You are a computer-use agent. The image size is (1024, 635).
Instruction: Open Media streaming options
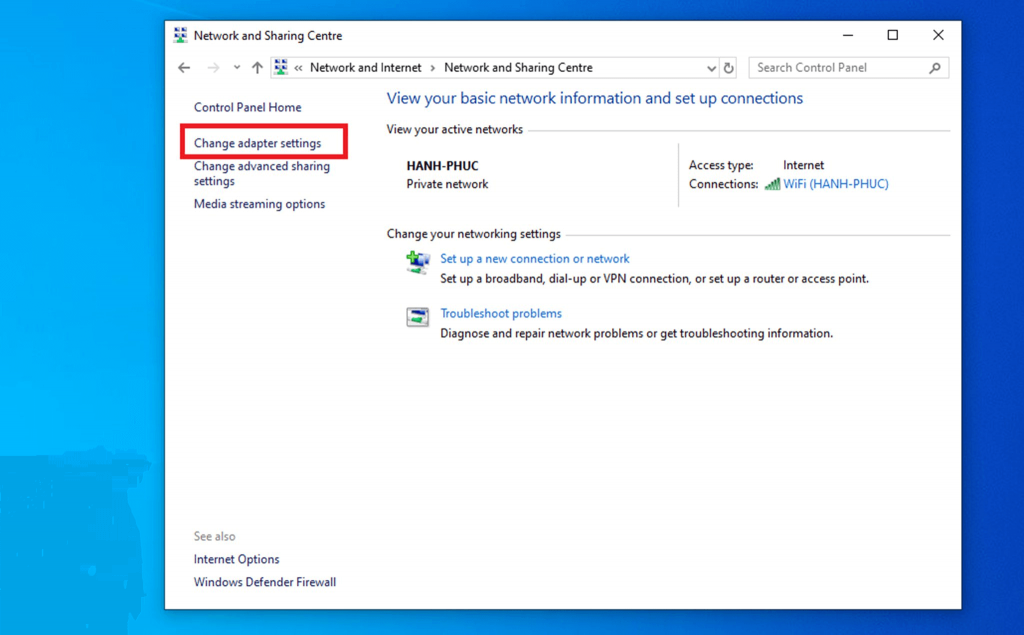pos(259,204)
